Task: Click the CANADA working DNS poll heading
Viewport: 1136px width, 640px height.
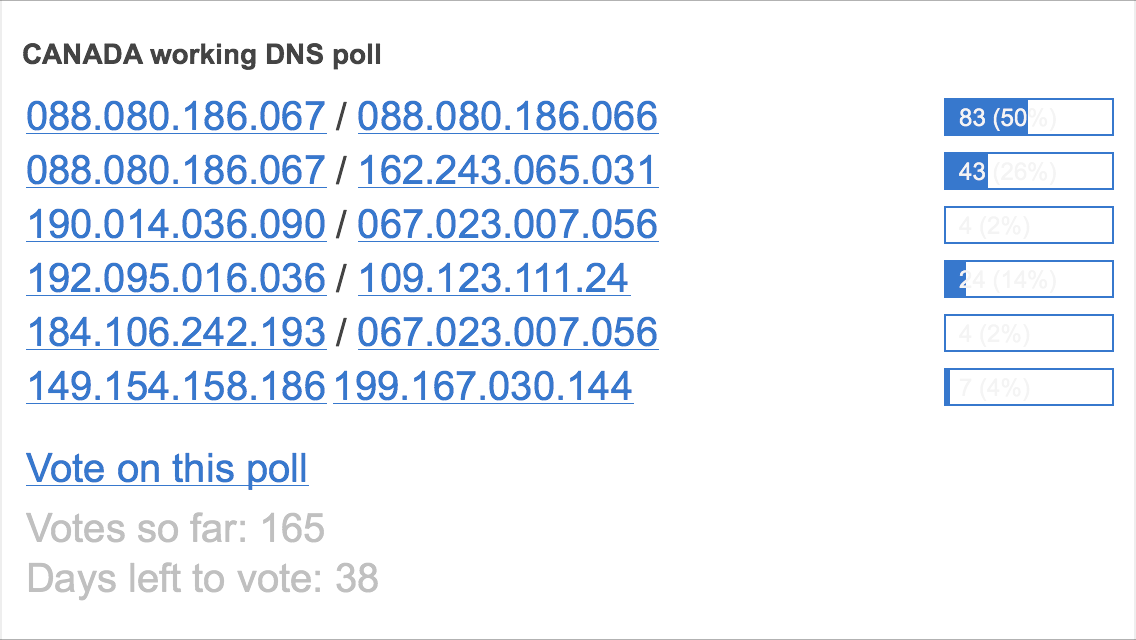Action: [x=201, y=55]
